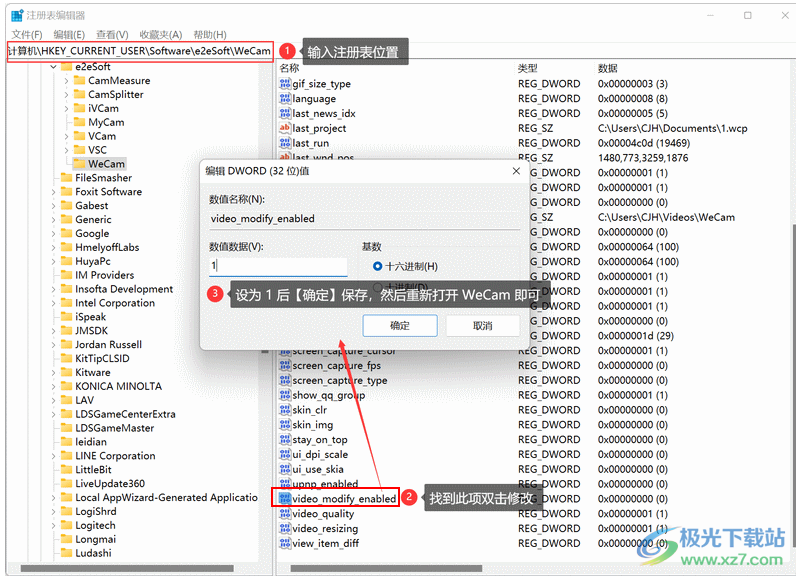Select the HuyaPc tree item
796x576 pixels.
point(93,261)
